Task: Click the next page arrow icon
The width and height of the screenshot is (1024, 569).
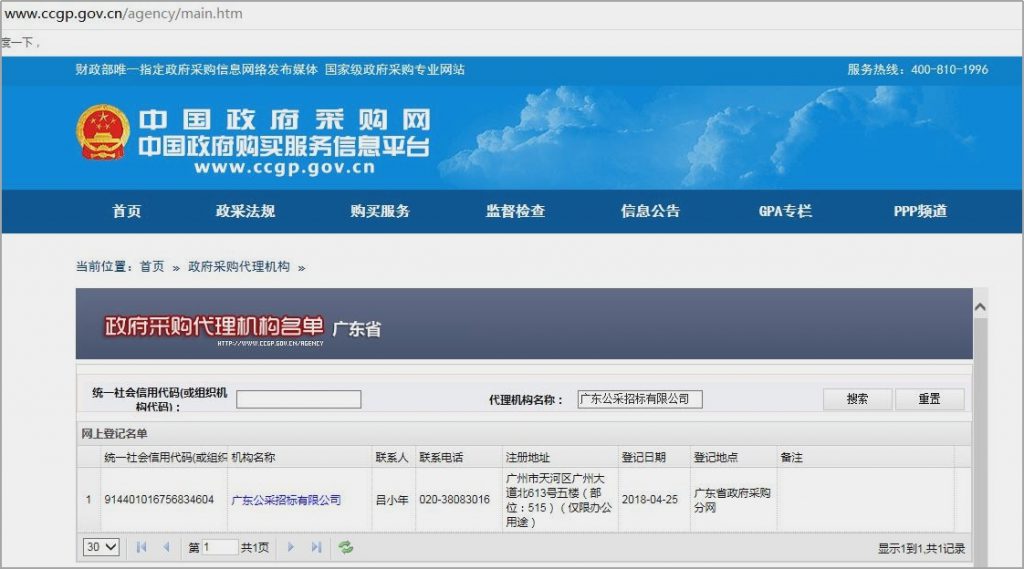Action: coord(291,547)
